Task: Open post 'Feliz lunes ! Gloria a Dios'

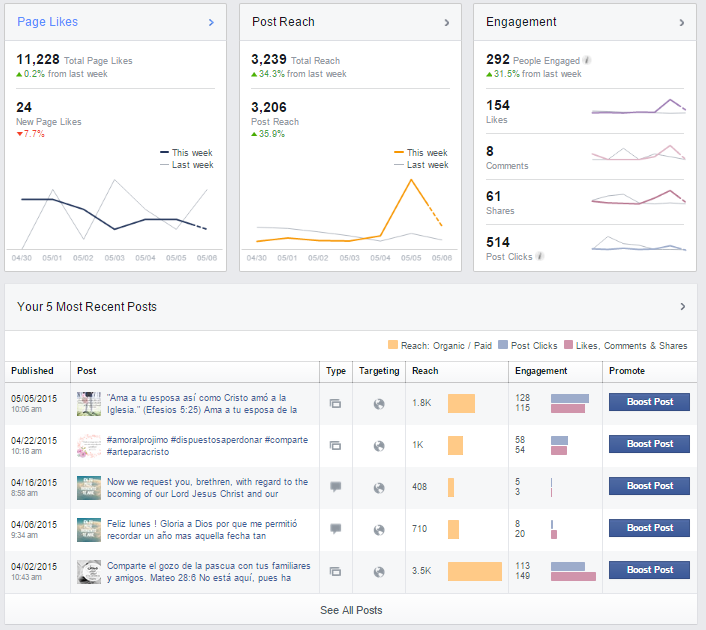Action: click(x=202, y=530)
